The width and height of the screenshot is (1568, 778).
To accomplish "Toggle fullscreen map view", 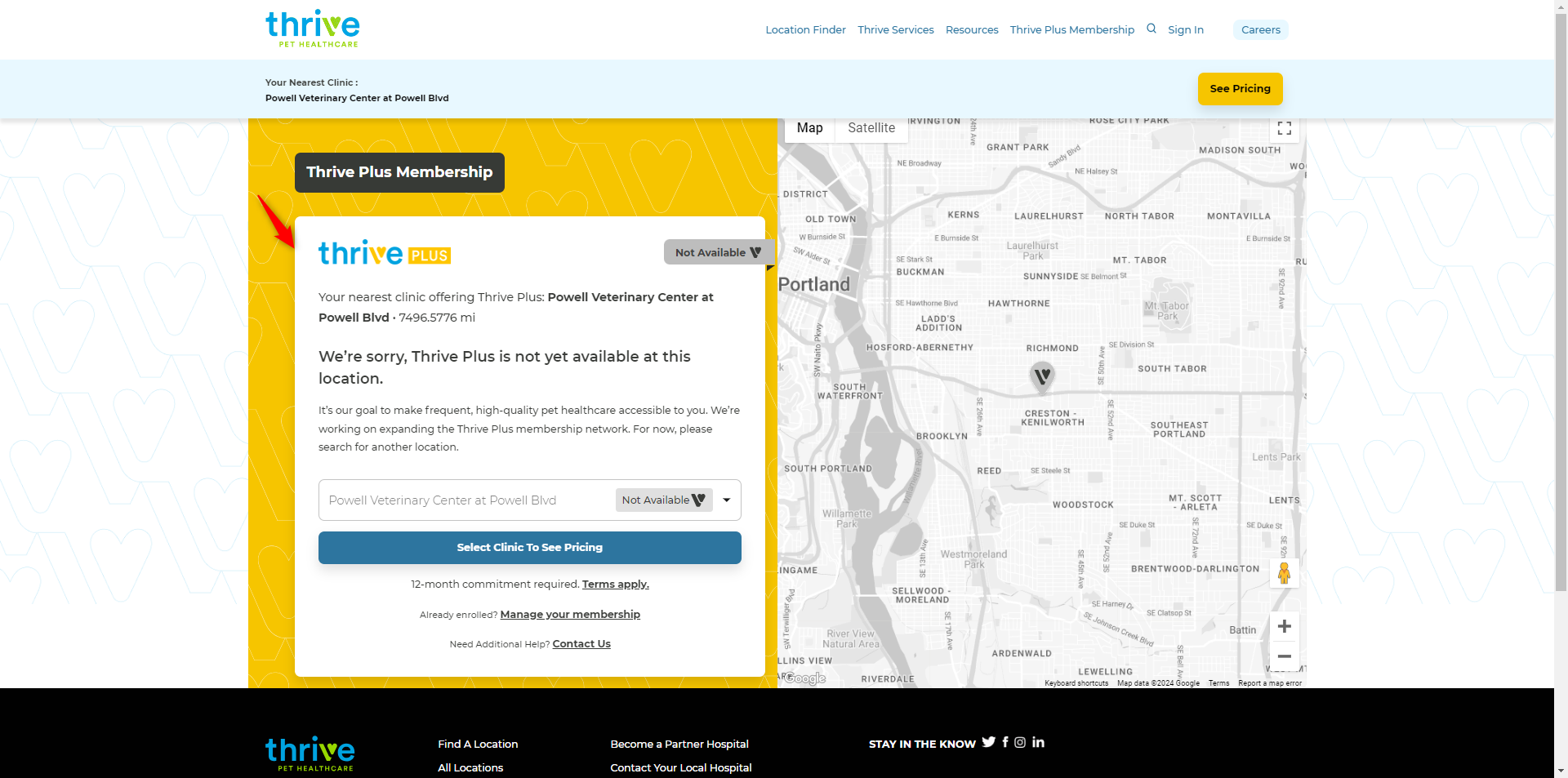I will (x=1285, y=128).
